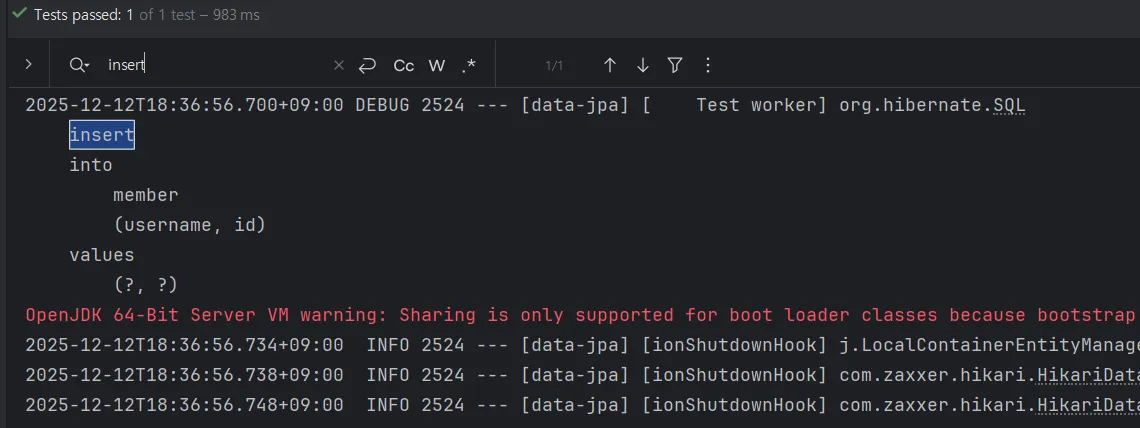Click the 'values' line in log
The height and width of the screenshot is (428, 1140).
102,255
